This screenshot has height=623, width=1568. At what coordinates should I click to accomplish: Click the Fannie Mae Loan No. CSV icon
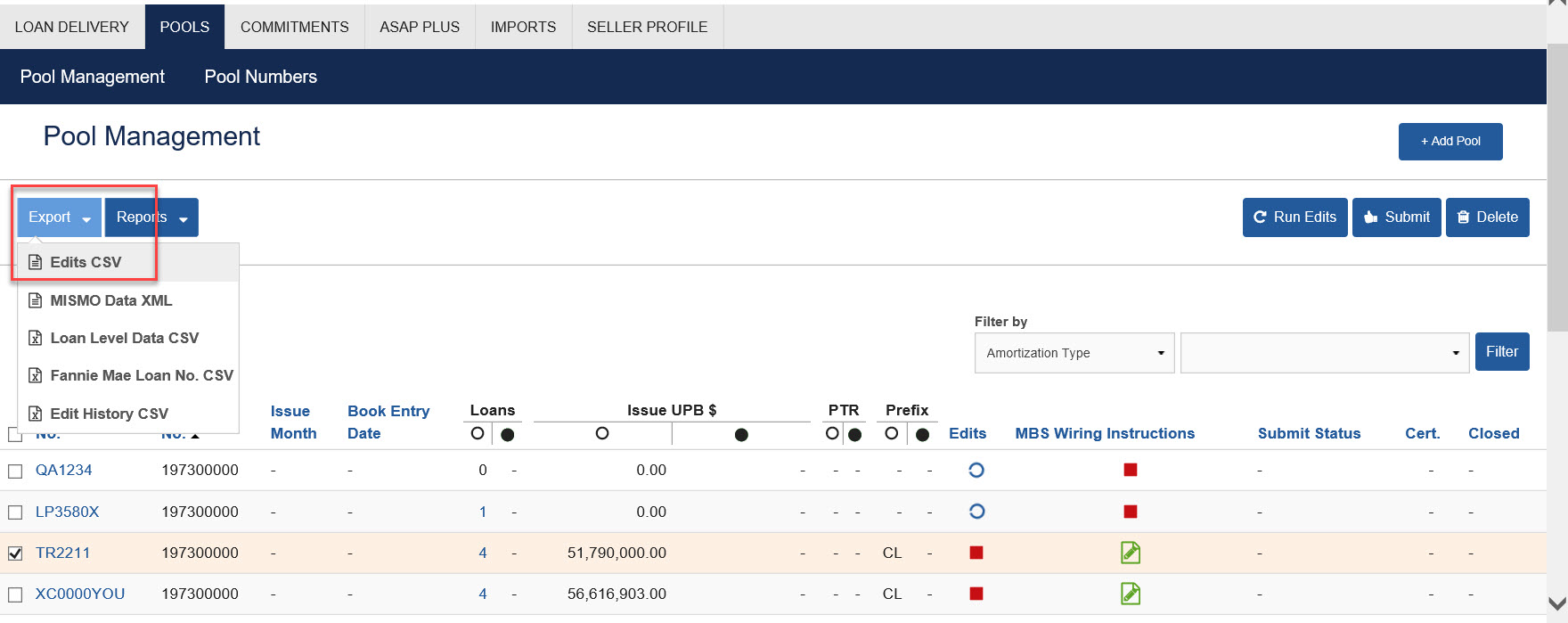coord(36,375)
